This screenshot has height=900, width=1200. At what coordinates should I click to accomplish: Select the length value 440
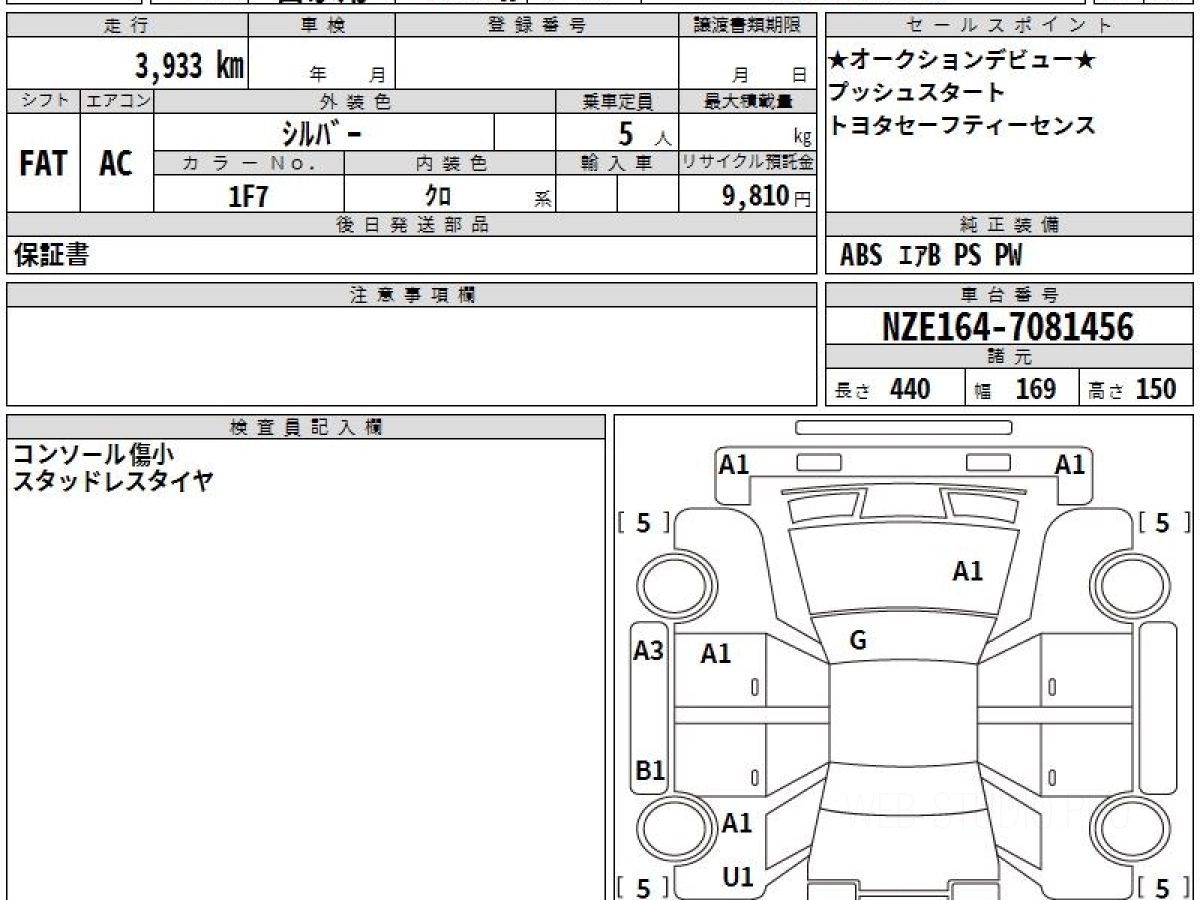coord(910,389)
